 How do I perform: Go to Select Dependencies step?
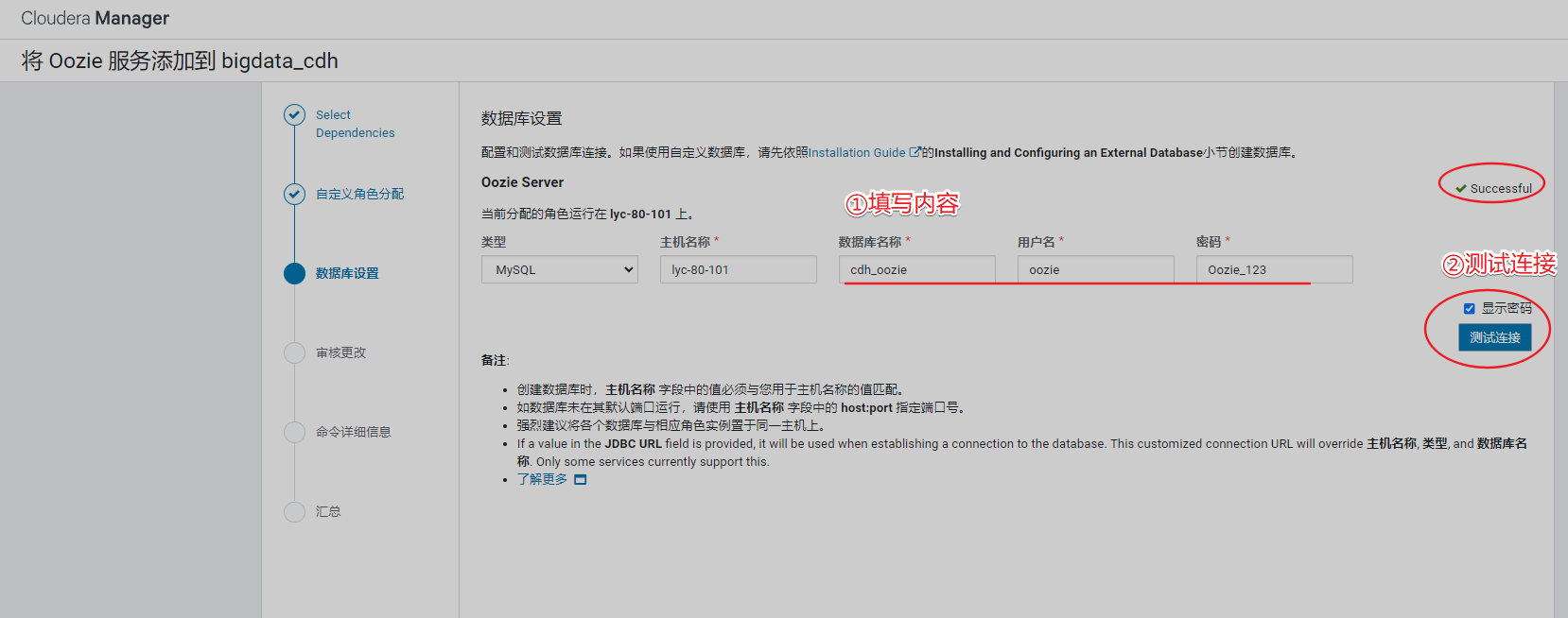[355, 124]
